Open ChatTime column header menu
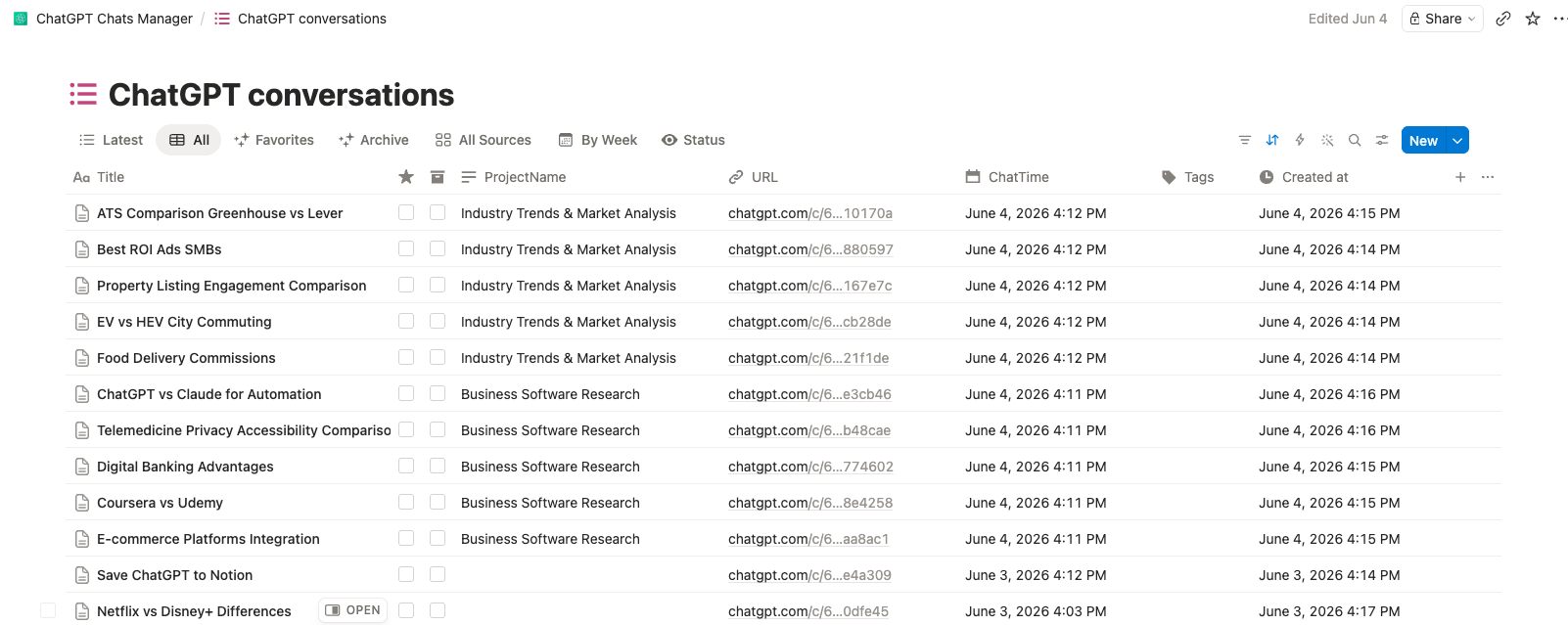 tap(1007, 177)
